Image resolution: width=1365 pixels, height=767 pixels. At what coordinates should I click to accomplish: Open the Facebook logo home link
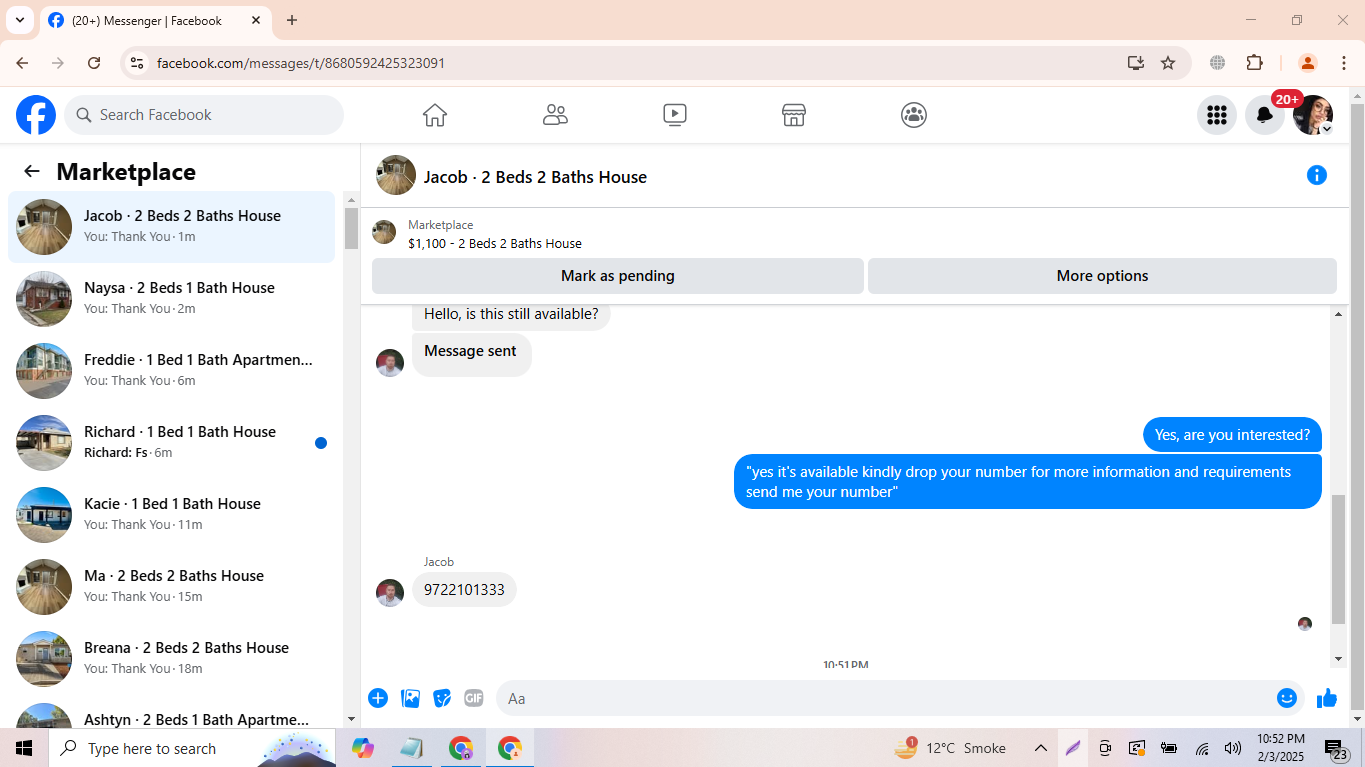[36, 115]
